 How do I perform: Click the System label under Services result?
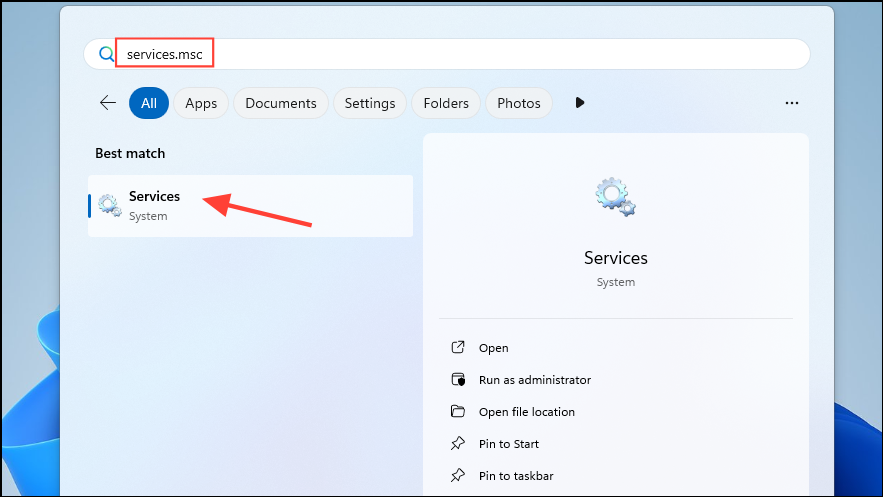click(148, 216)
